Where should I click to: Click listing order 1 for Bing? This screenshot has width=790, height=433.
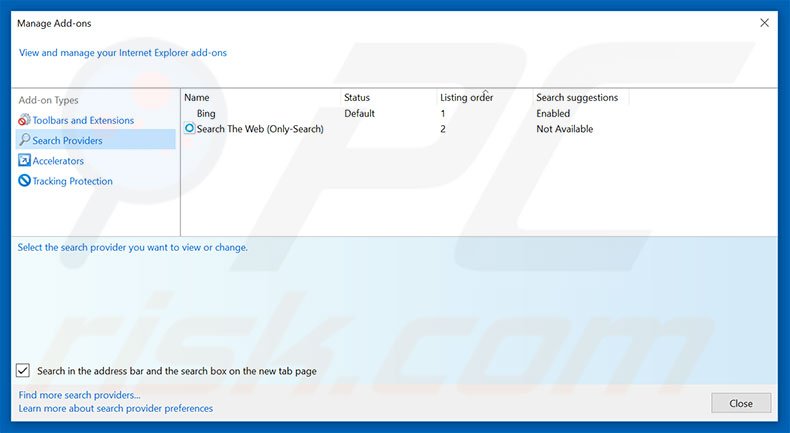442,113
